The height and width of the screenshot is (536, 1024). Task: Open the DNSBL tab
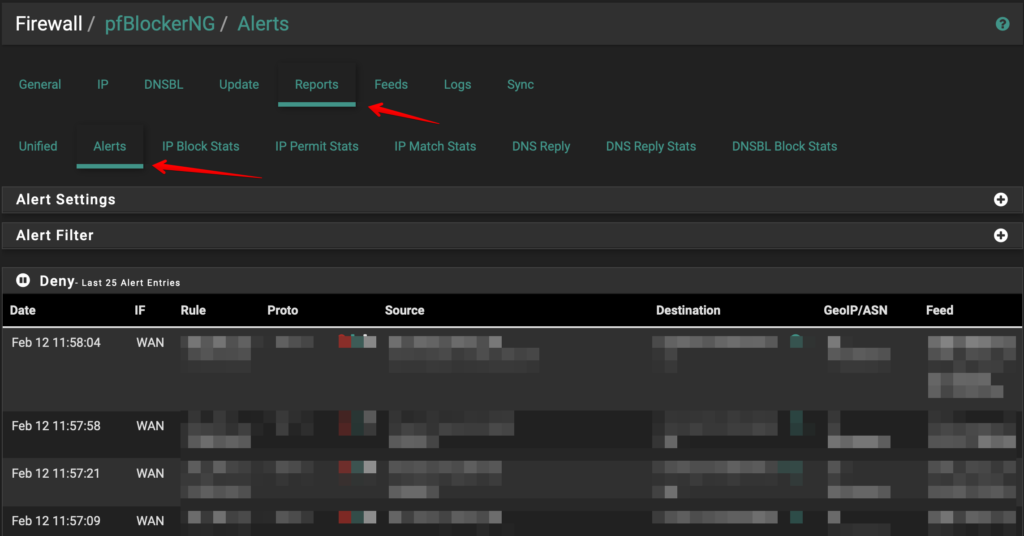(x=163, y=84)
